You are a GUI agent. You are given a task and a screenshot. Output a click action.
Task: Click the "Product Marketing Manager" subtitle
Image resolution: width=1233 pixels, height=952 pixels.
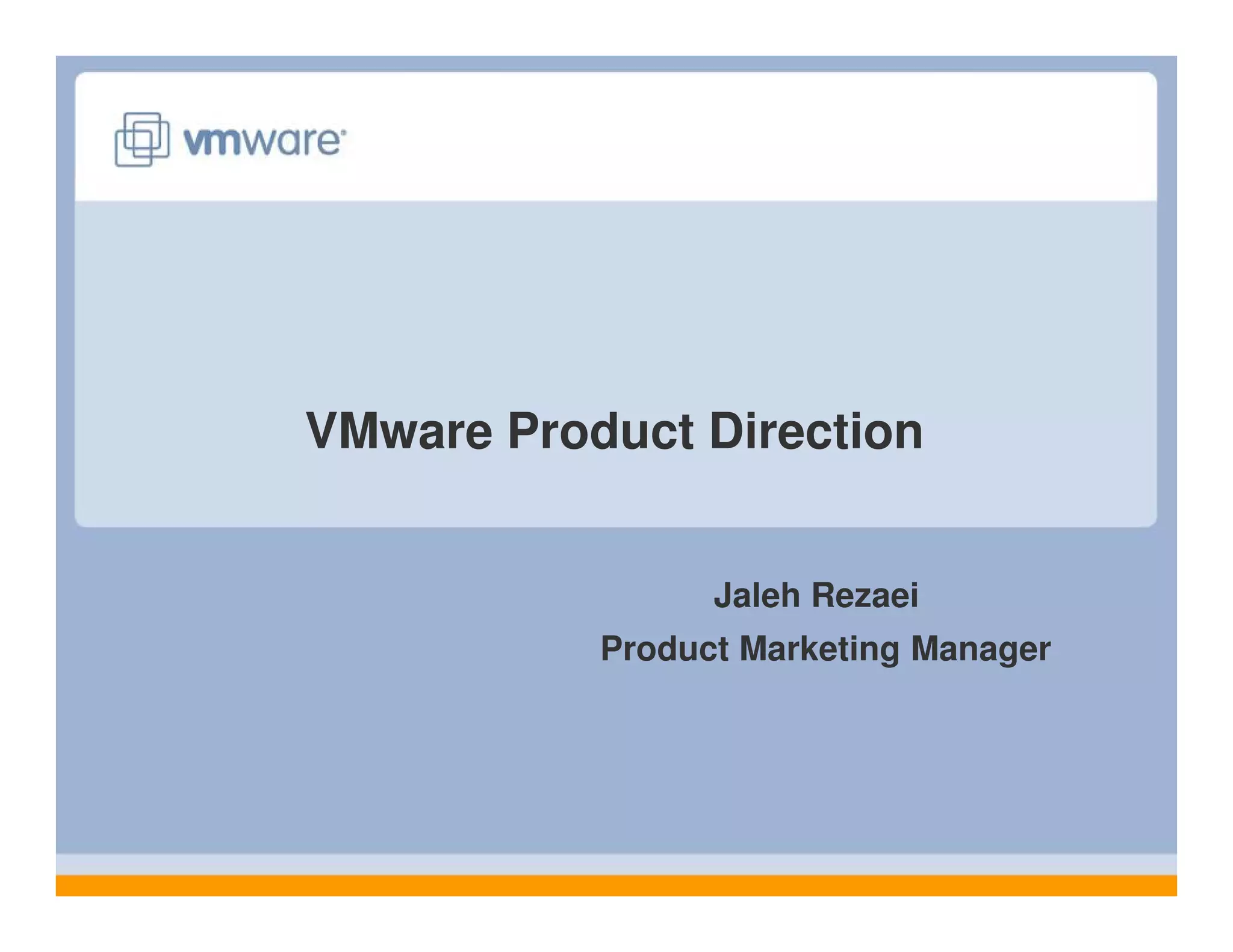click(x=825, y=649)
